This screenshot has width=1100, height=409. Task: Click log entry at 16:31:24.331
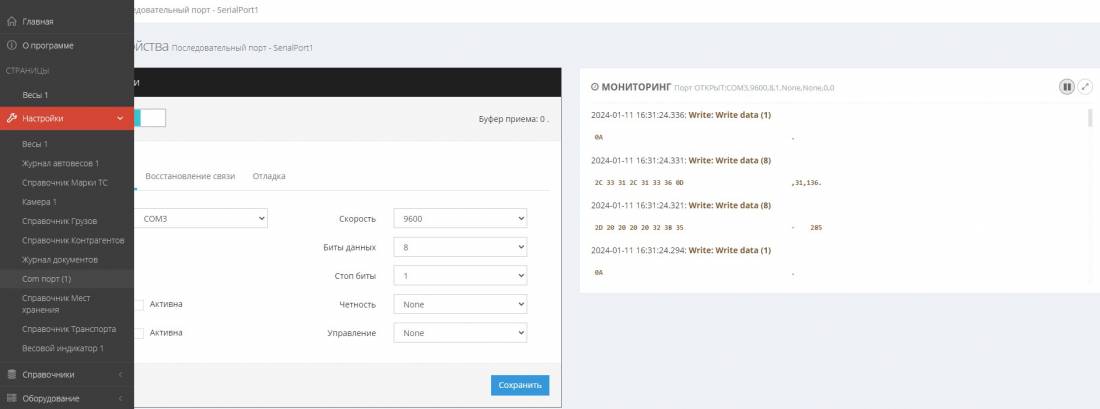pyautogui.click(x=681, y=161)
